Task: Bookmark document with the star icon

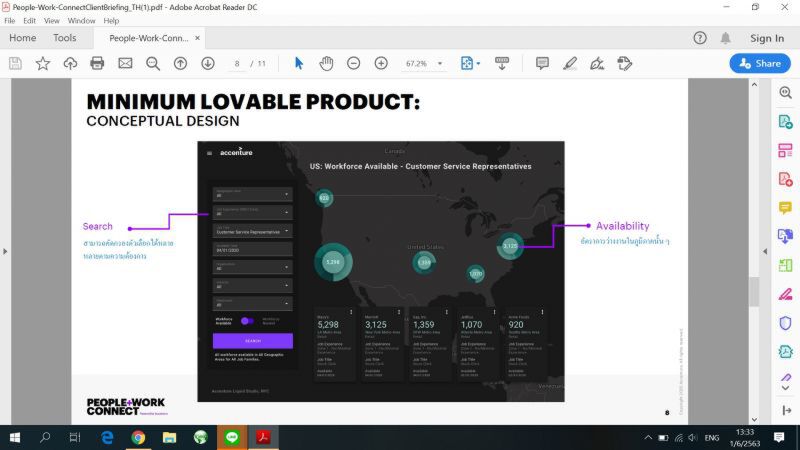Action: (43, 63)
